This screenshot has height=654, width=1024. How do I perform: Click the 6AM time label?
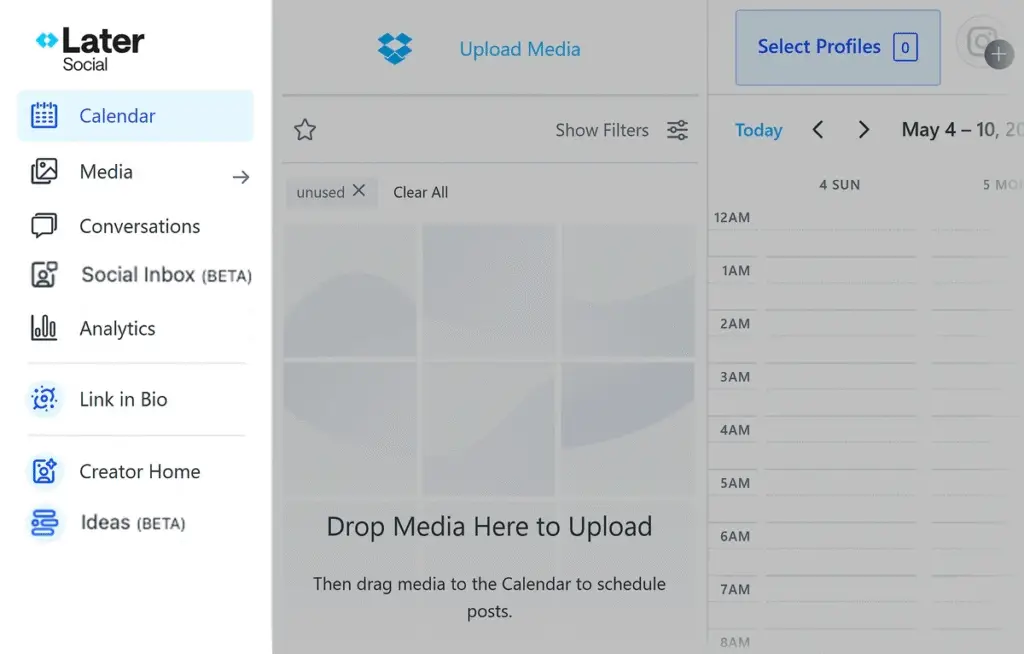pos(735,536)
